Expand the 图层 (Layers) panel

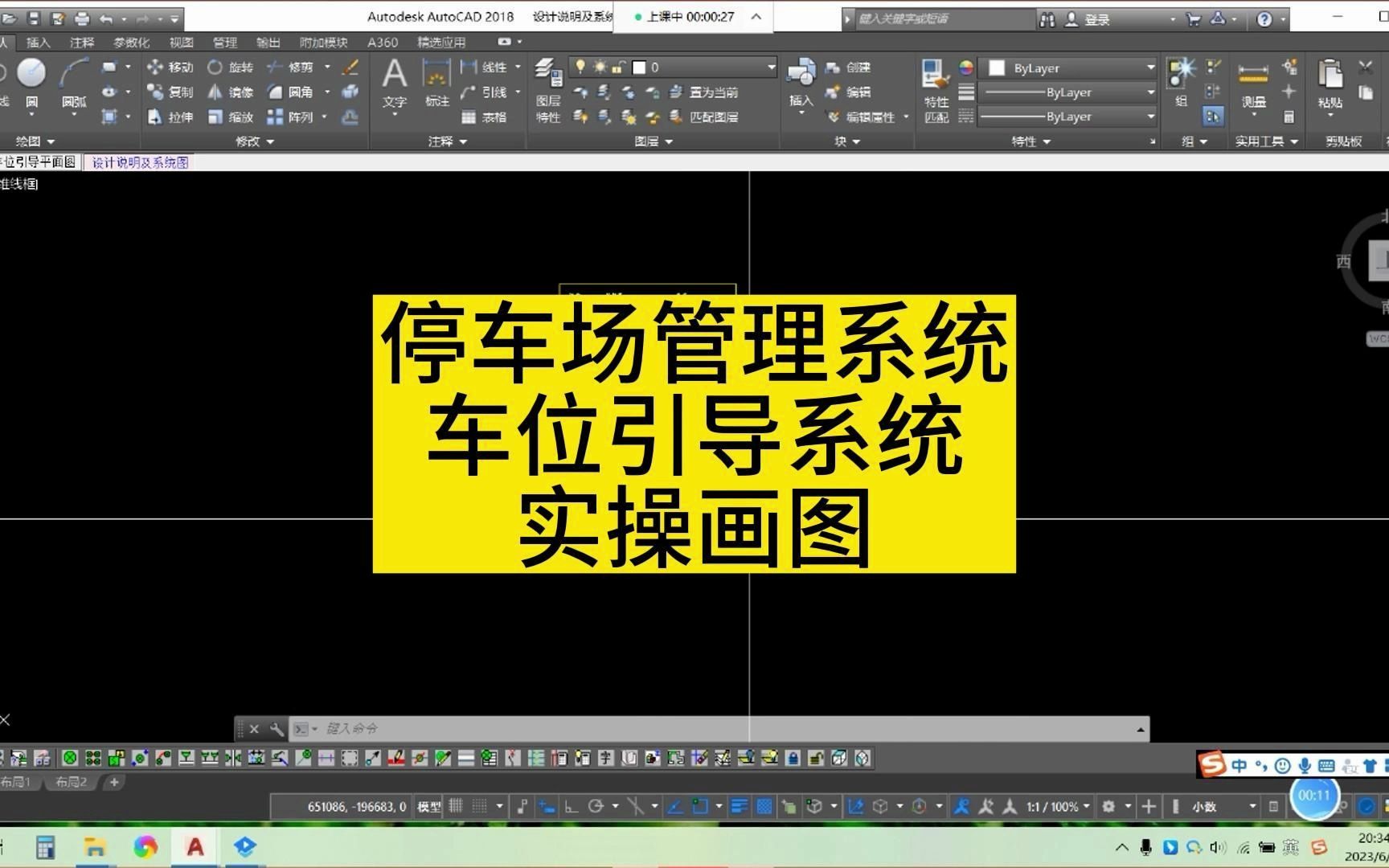tap(654, 141)
